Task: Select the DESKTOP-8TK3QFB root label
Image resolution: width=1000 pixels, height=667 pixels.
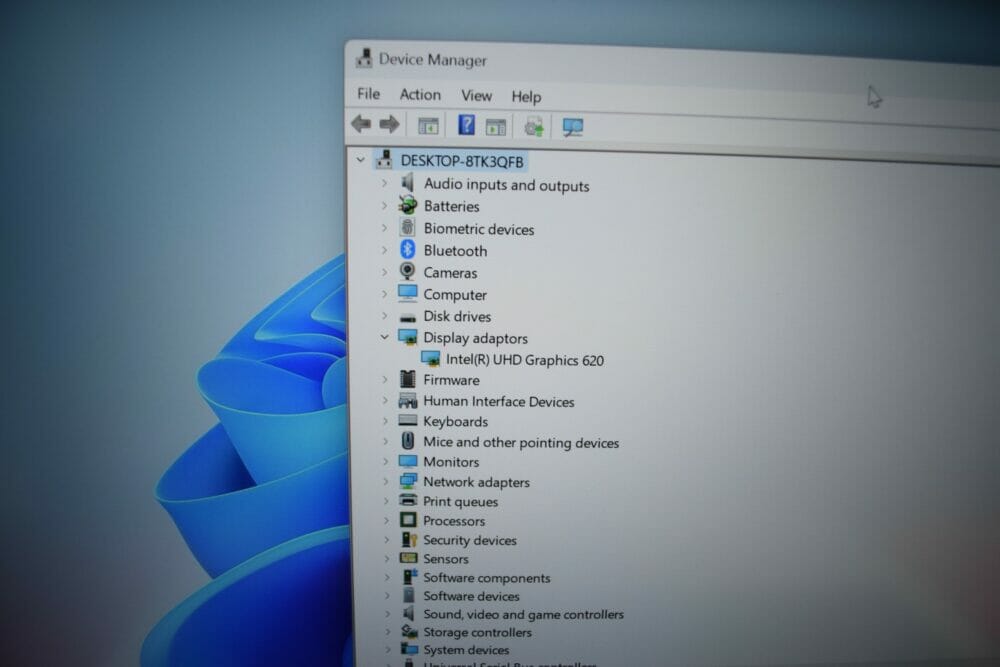Action: pyautogui.click(x=462, y=161)
